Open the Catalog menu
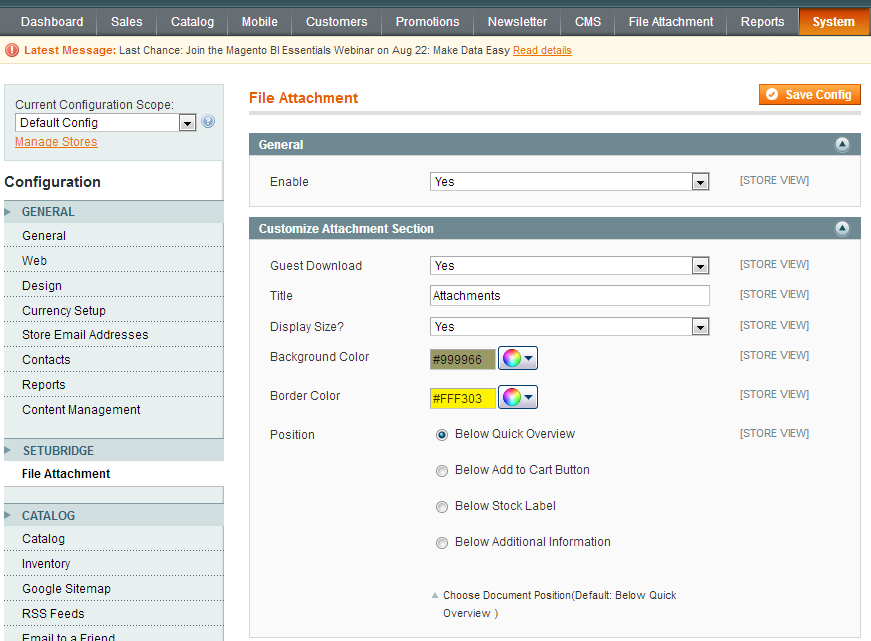Screen dimensions: 871x641 192,22
